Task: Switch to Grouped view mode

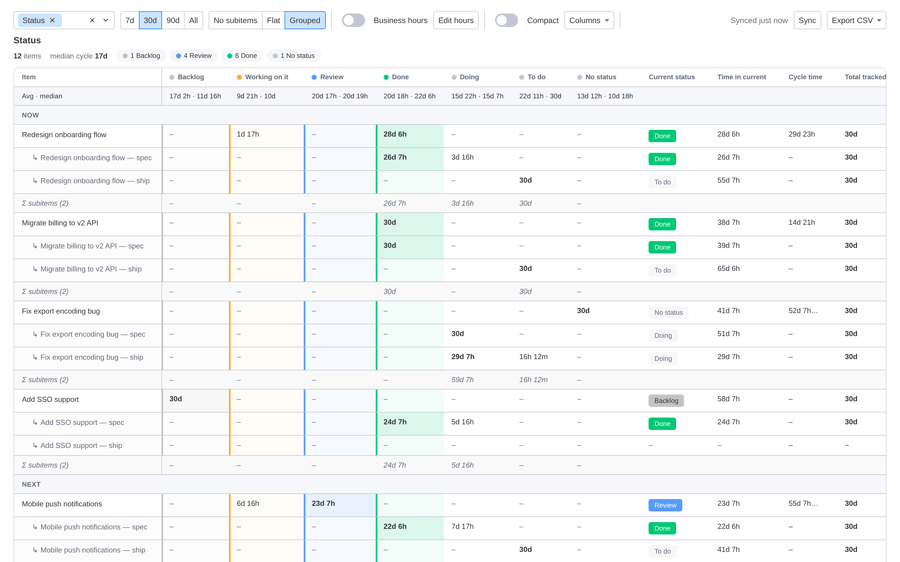Action: coord(305,20)
